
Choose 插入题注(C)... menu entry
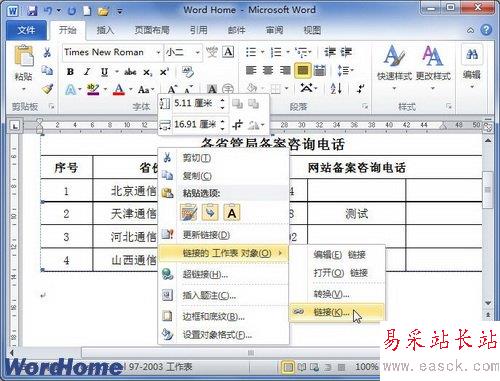pos(223,295)
